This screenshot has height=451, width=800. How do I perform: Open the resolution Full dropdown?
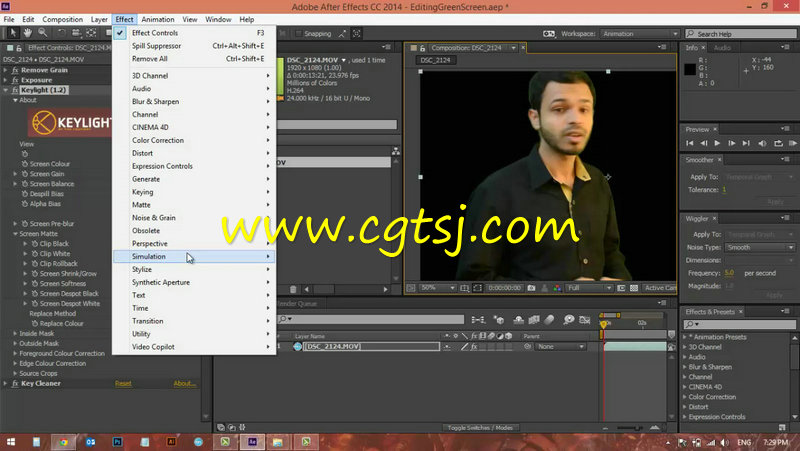click(589, 288)
